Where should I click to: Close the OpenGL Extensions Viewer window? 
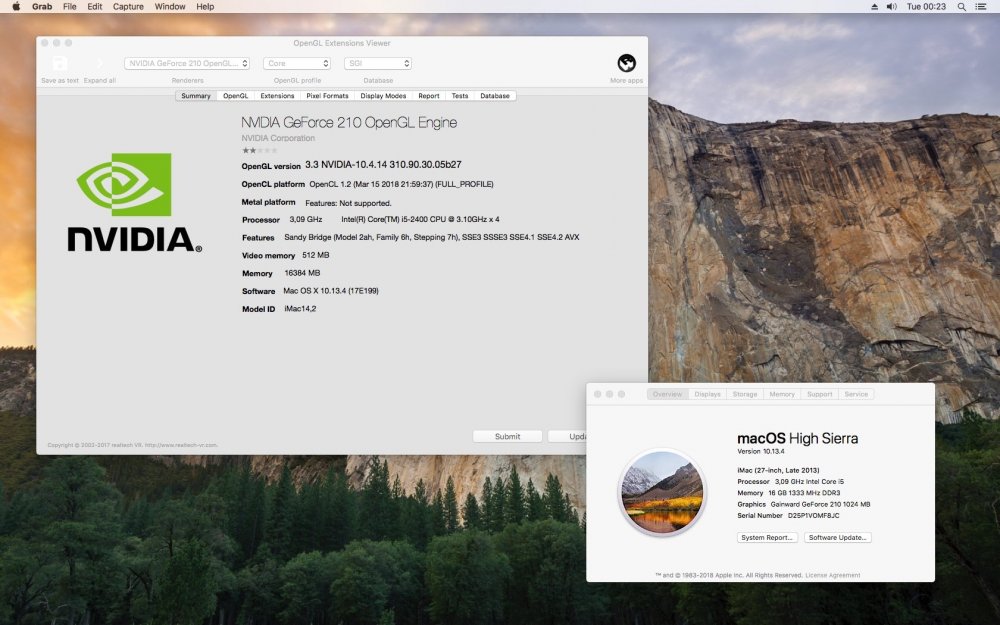coord(45,43)
